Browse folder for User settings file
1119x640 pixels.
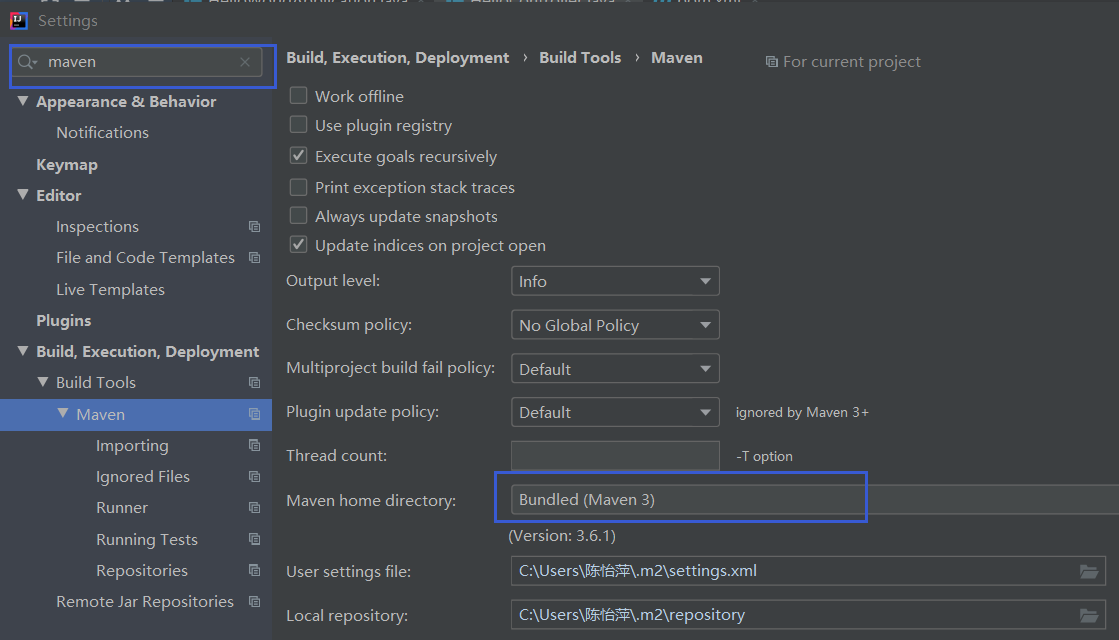(1088, 572)
